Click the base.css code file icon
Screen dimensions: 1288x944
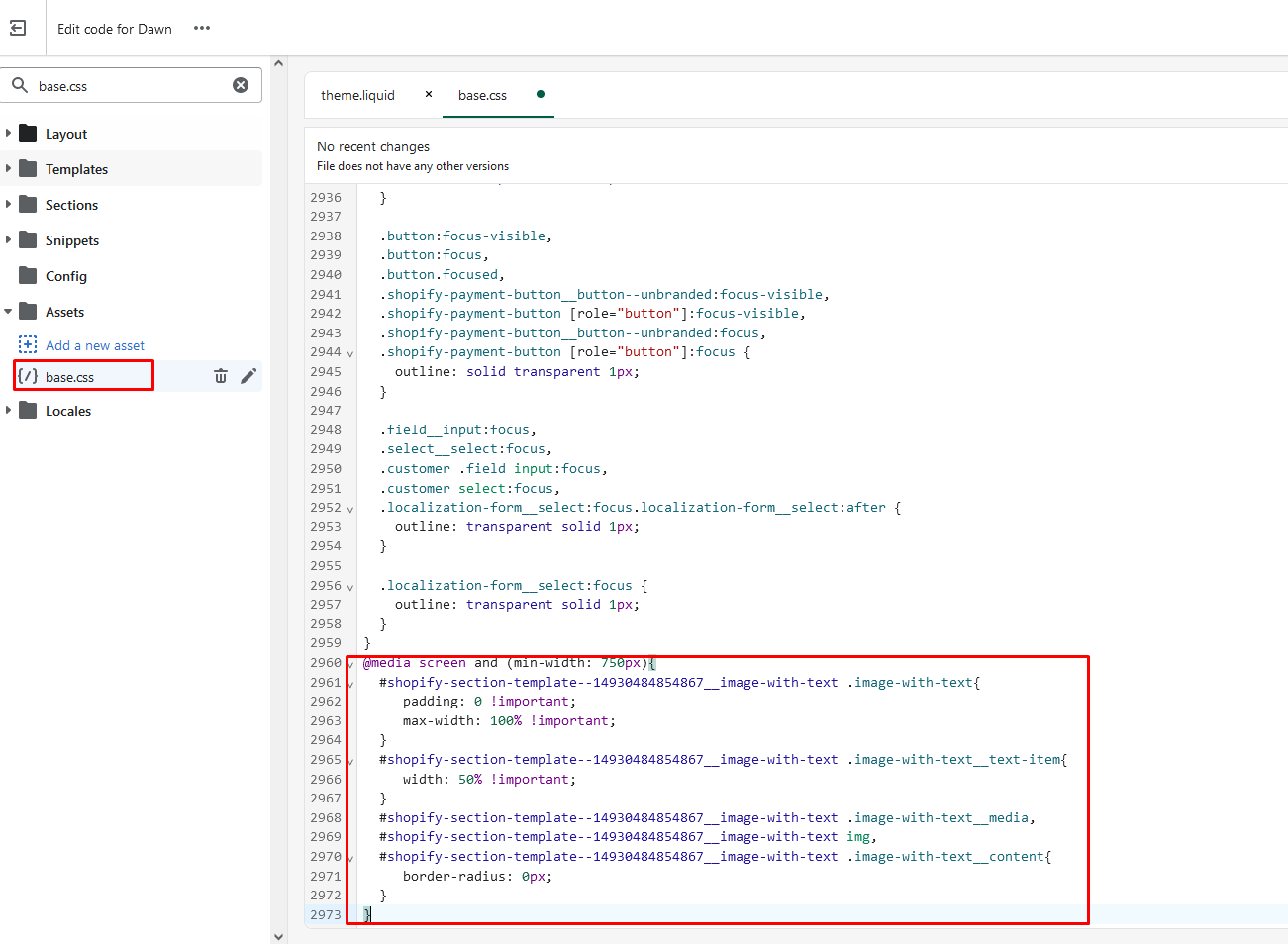click(x=28, y=376)
